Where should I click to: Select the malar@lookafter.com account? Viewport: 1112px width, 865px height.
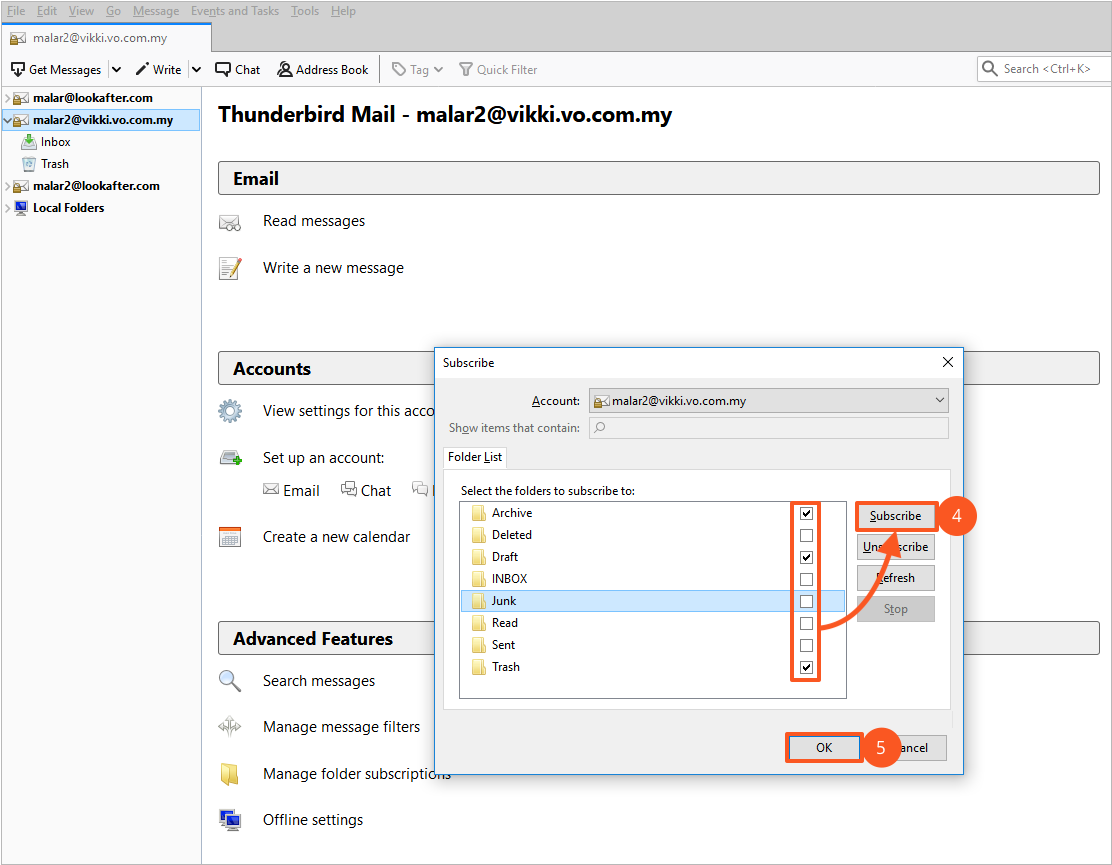[x=93, y=98]
